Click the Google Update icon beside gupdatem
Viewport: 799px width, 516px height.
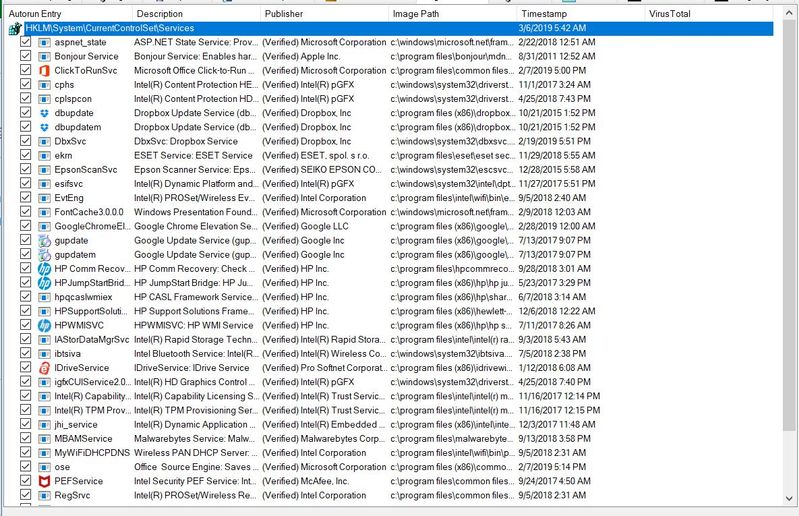pyautogui.click(x=44, y=255)
